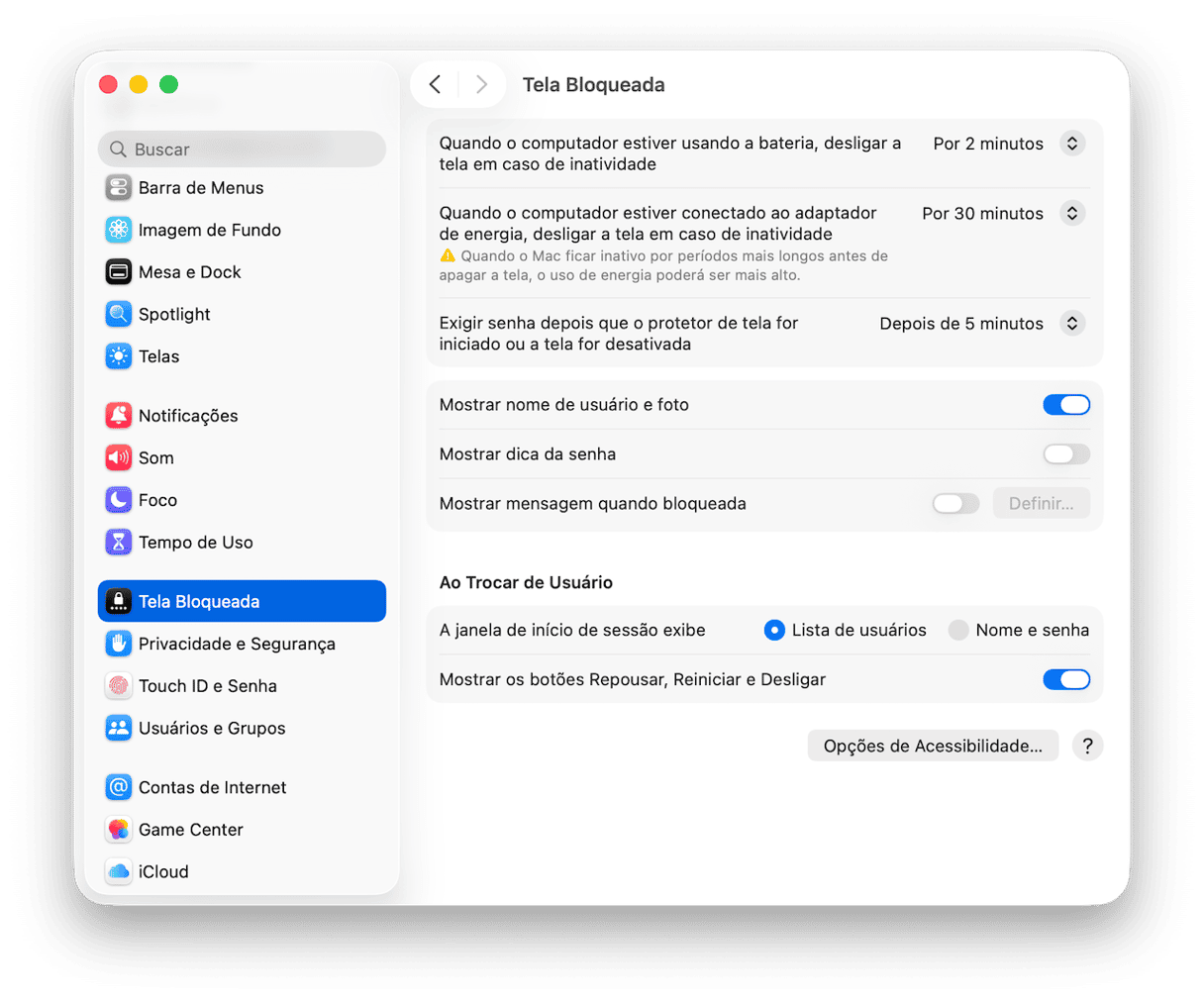1204x1003 pixels.
Task: Click the Definir... message button
Action: (1042, 503)
